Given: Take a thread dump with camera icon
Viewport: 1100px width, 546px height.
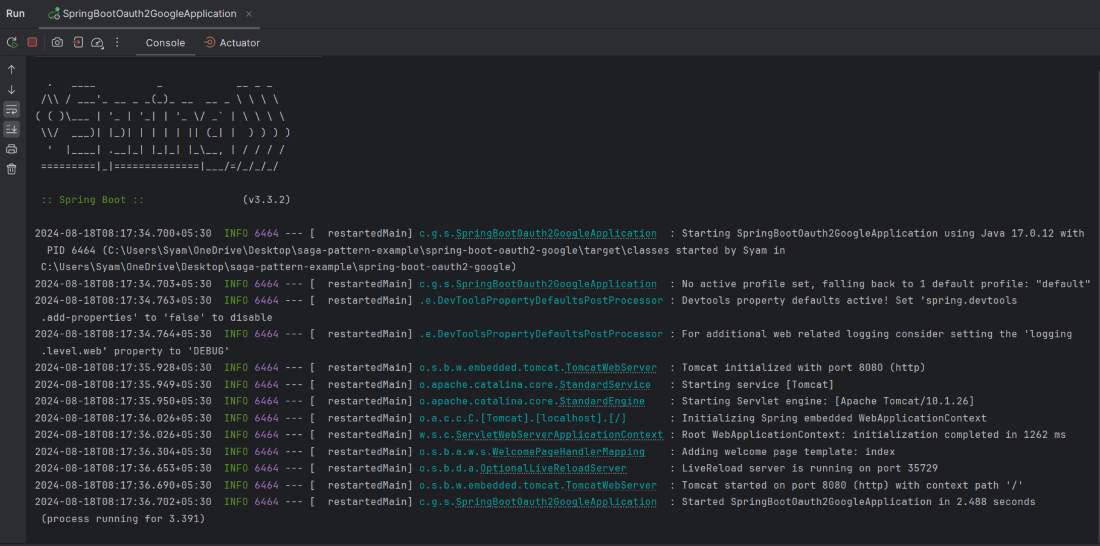Looking at the screenshot, I should [x=58, y=42].
